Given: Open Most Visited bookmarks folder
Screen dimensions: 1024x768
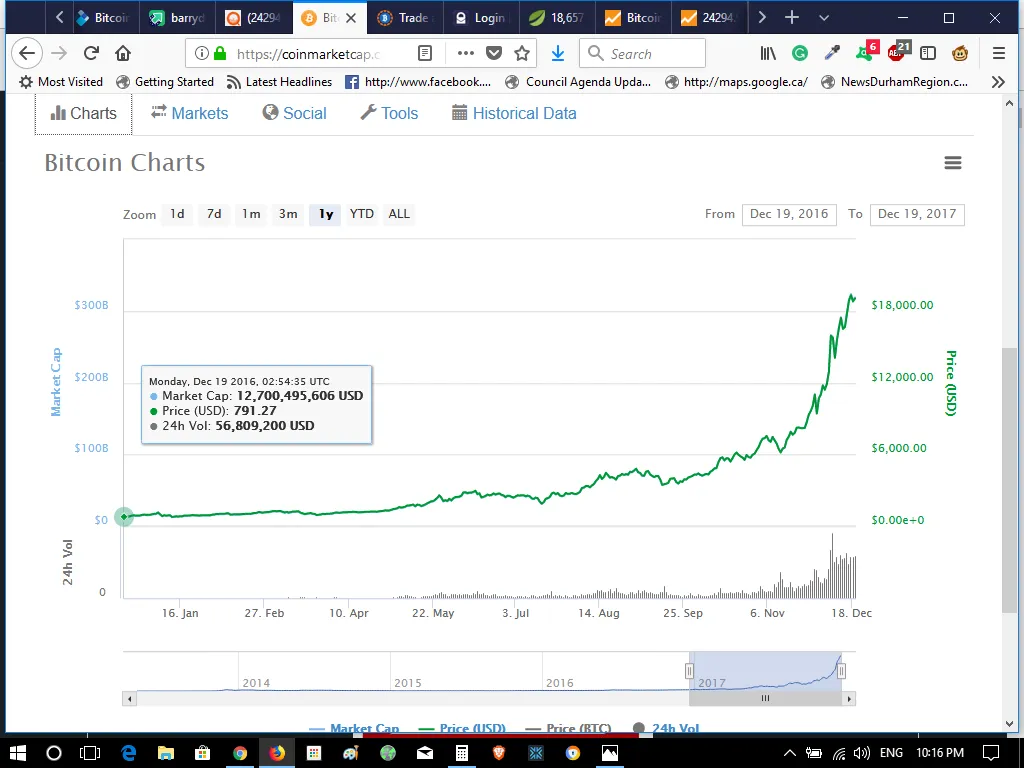Looking at the screenshot, I should 61,82.
